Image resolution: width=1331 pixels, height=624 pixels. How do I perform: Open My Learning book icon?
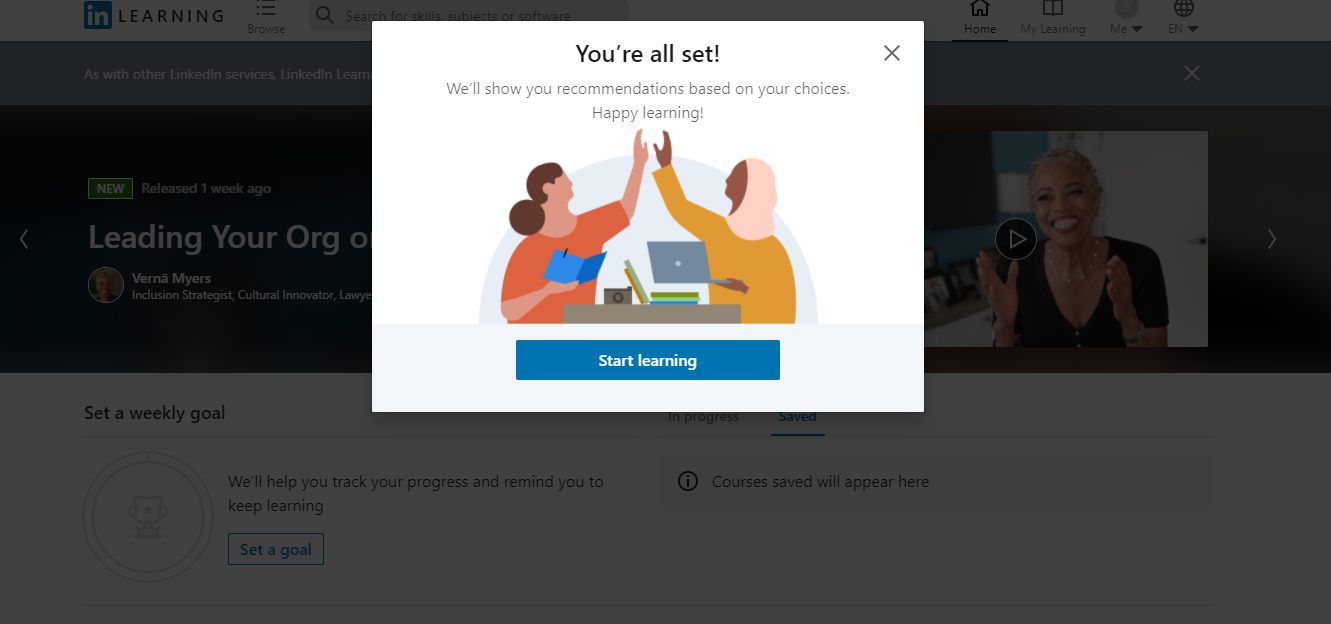[1052, 9]
